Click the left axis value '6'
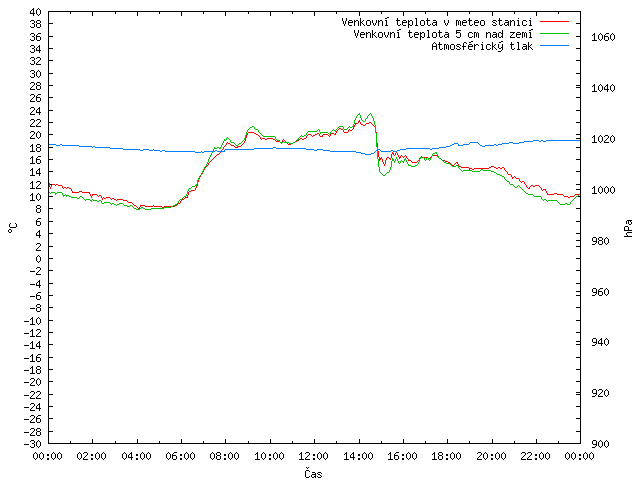The height and width of the screenshot is (480, 640). tap(38, 222)
